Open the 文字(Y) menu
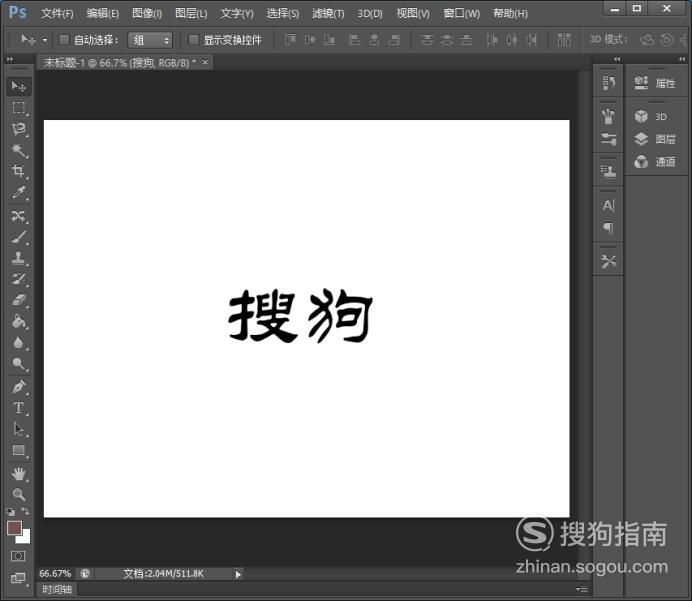 click(x=237, y=13)
